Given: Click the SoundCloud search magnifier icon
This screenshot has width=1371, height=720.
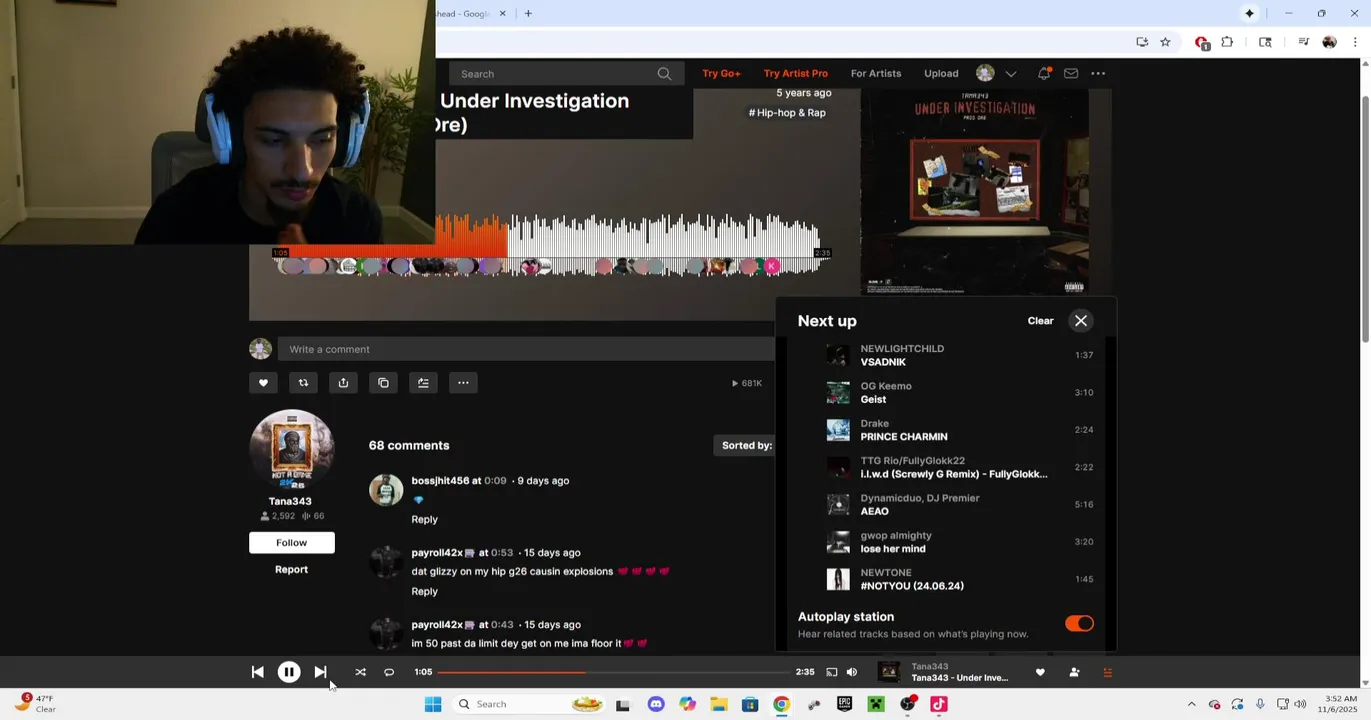Looking at the screenshot, I should [x=664, y=74].
